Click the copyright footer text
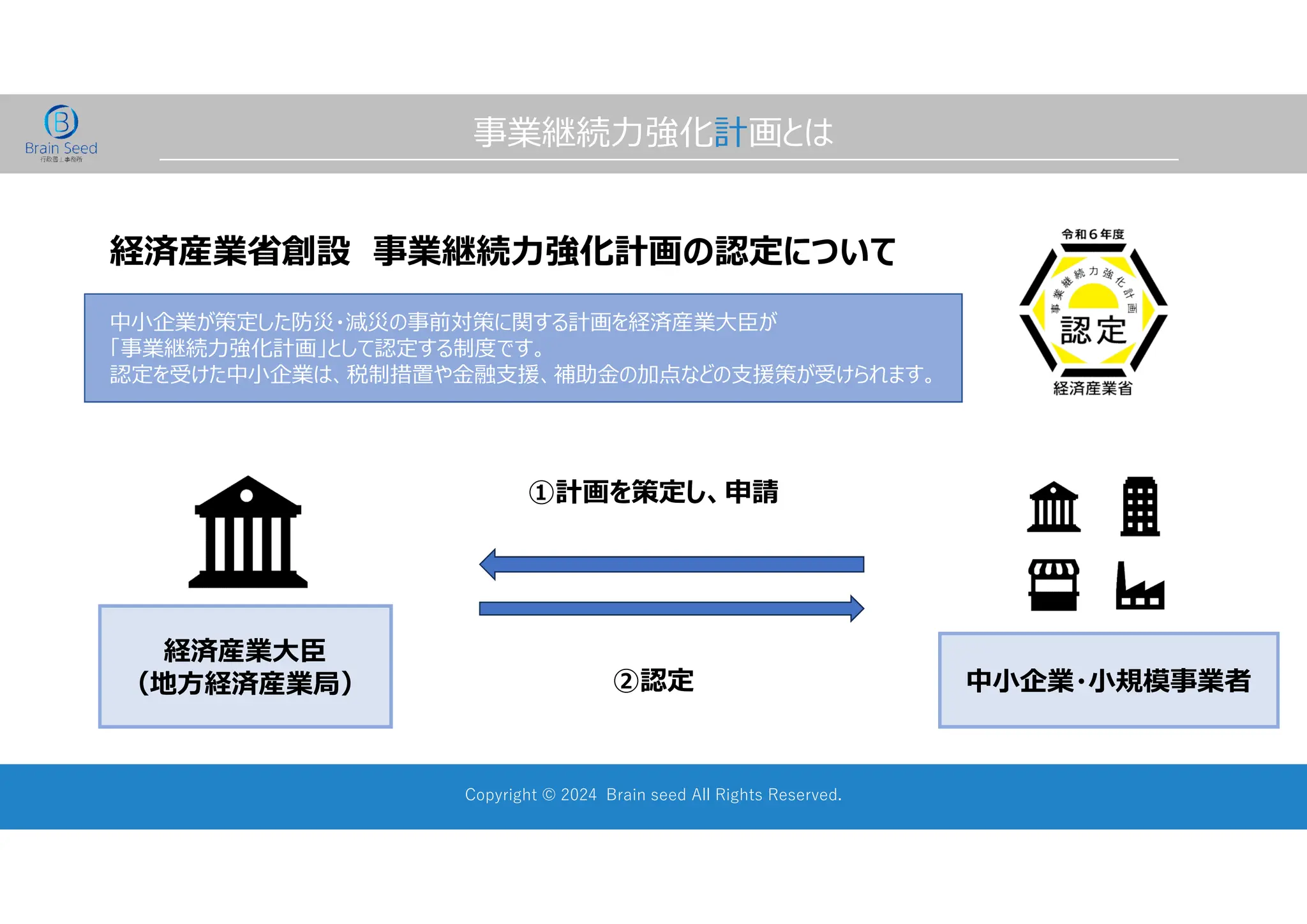 (x=653, y=794)
